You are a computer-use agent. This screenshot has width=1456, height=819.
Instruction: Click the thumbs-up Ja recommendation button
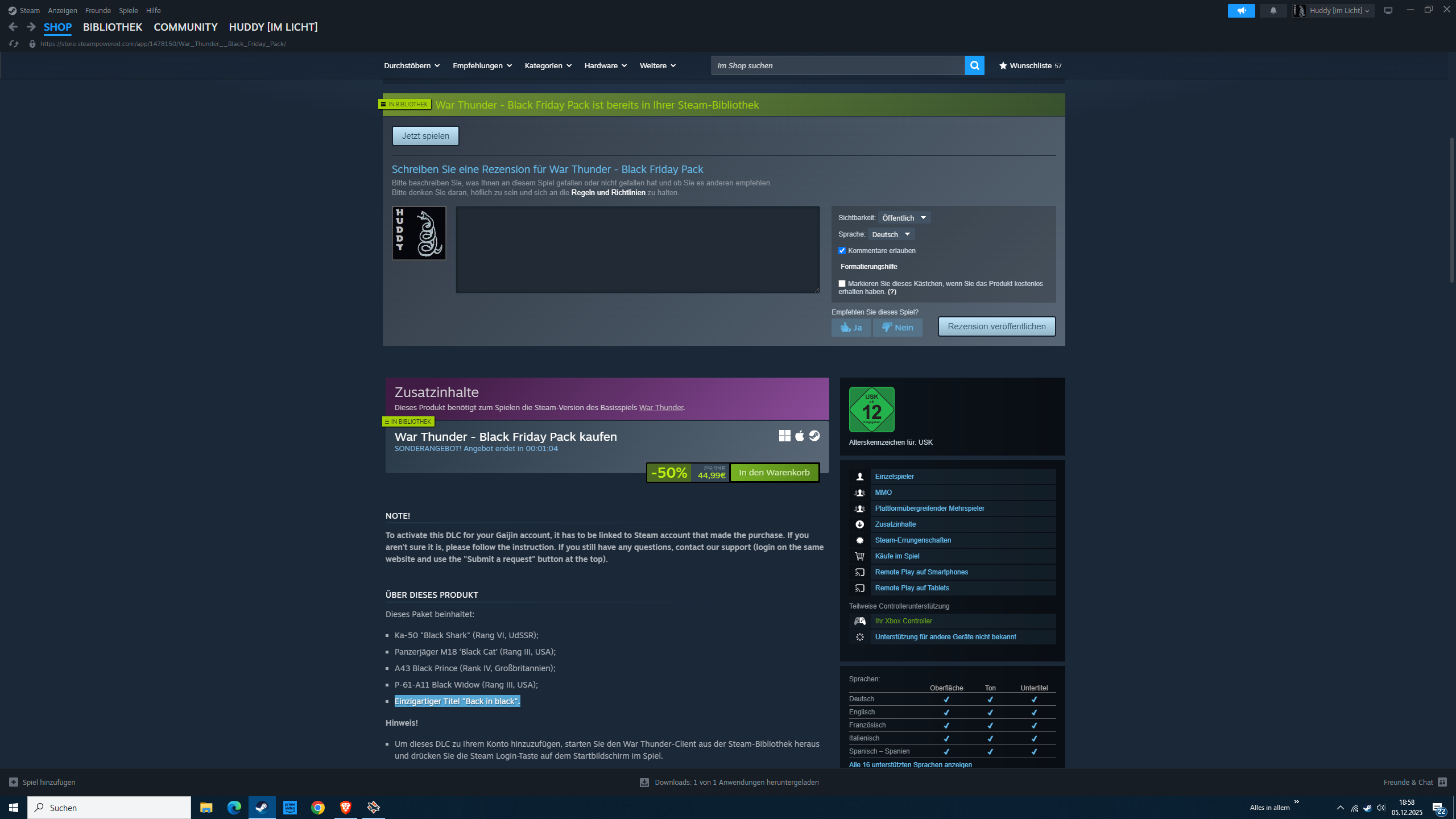[x=851, y=327]
